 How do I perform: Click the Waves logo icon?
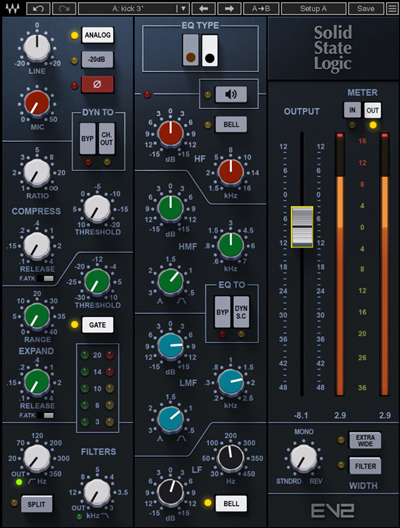12,8
